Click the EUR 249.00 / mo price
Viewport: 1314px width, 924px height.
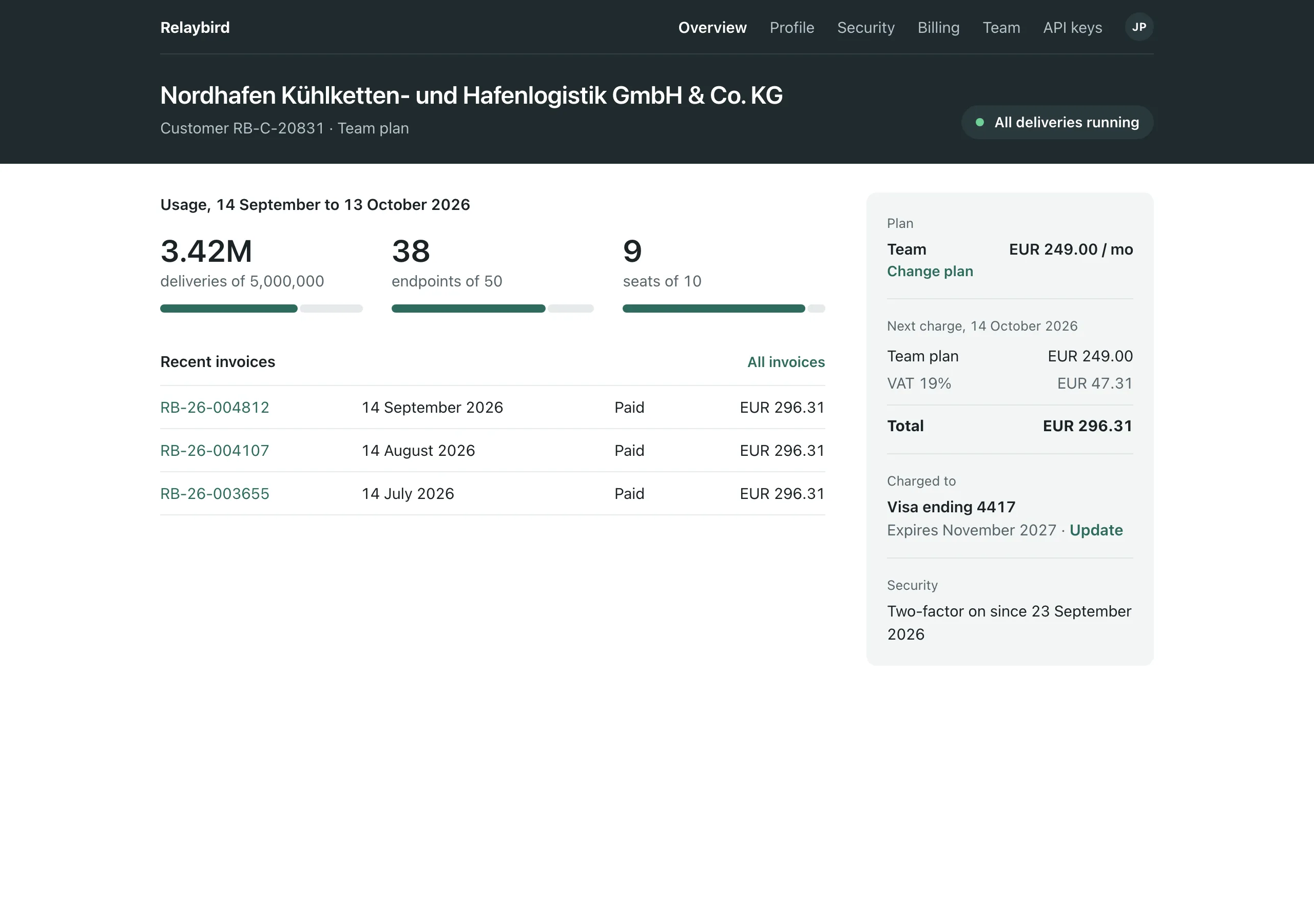1071,249
